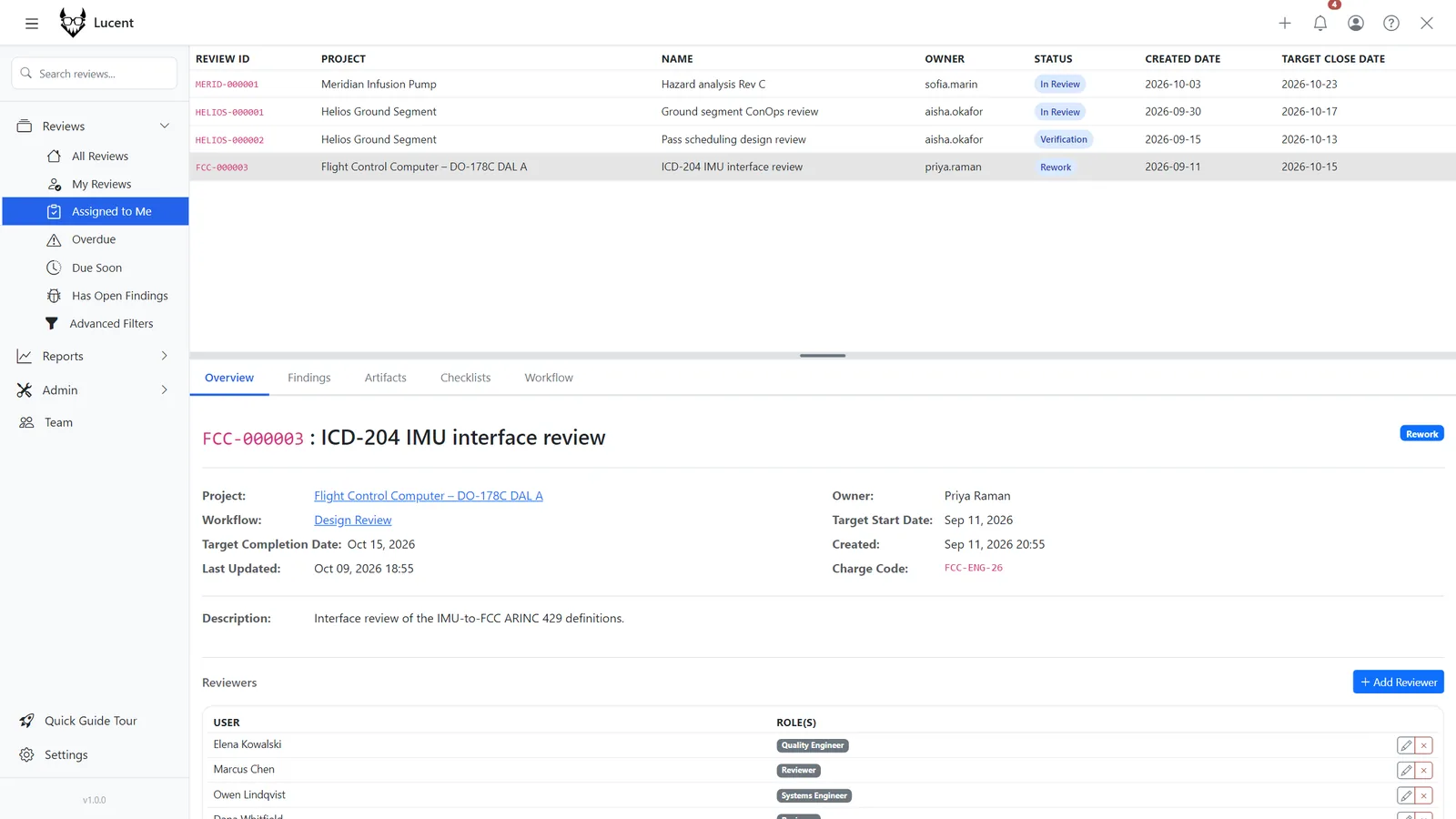
Task: Expand the Admin section
Action: coord(96,390)
